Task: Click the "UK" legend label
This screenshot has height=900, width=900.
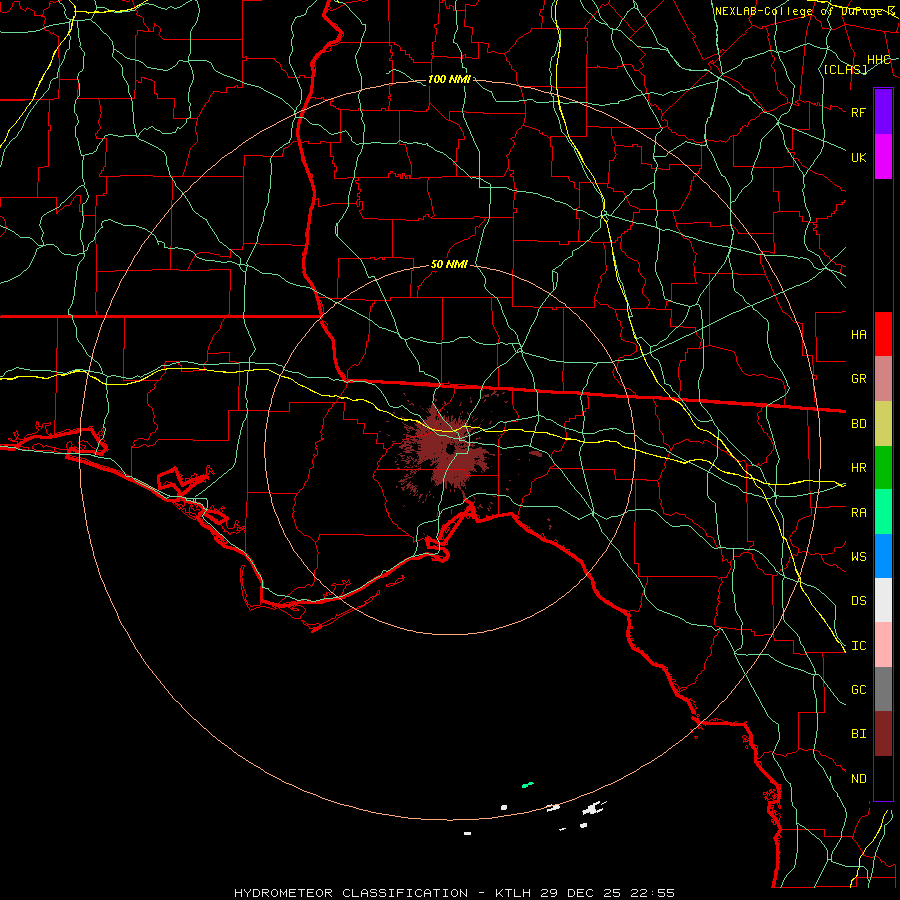Action: 859,157
